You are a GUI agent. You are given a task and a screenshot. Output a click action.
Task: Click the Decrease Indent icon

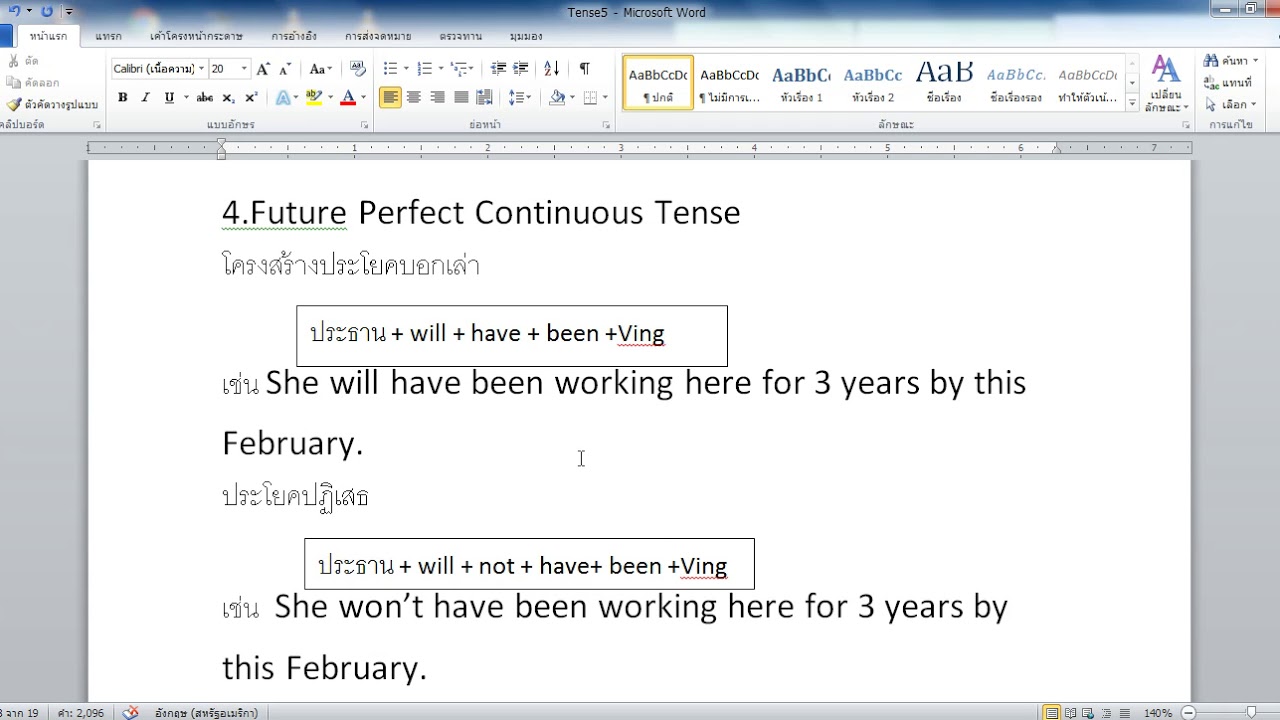coord(497,69)
